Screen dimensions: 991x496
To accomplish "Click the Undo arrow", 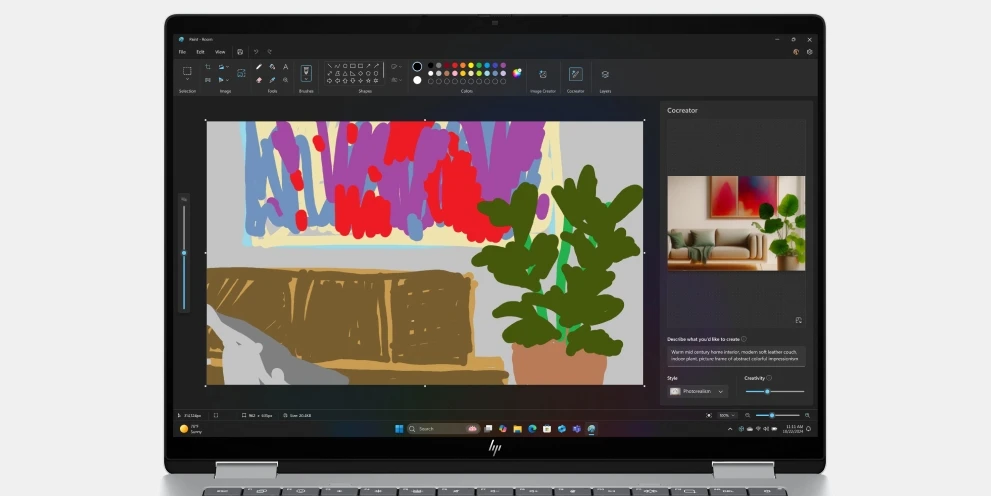I will pyautogui.click(x=256, y=52).
